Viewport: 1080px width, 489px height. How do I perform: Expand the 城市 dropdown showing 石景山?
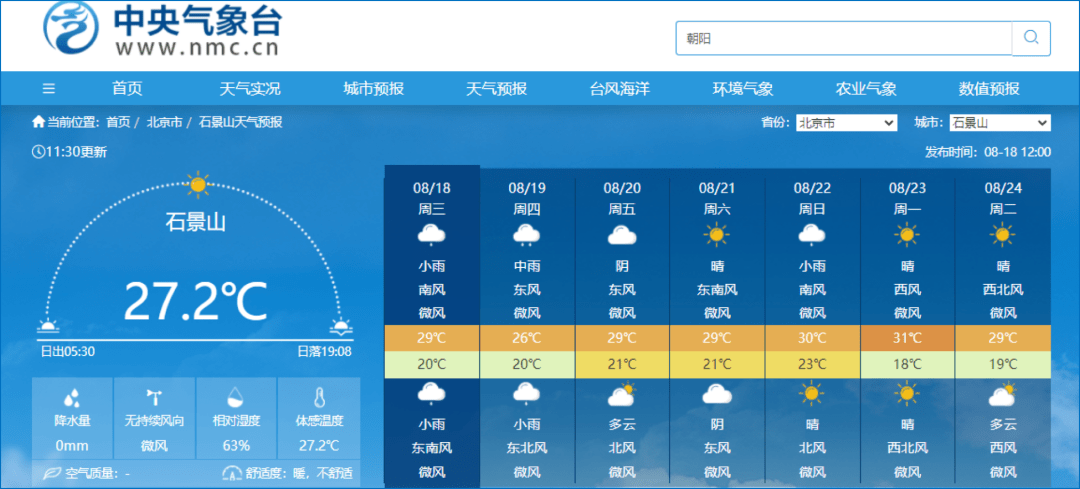(x=998, y=123)
